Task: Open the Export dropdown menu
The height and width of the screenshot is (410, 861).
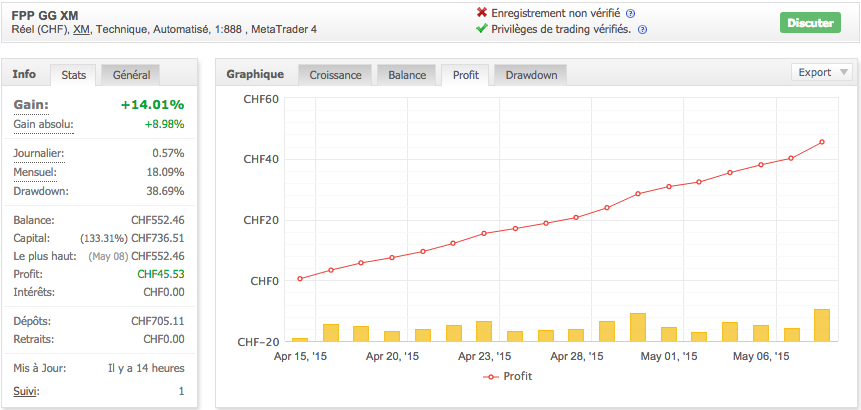Action: [821, 72]
